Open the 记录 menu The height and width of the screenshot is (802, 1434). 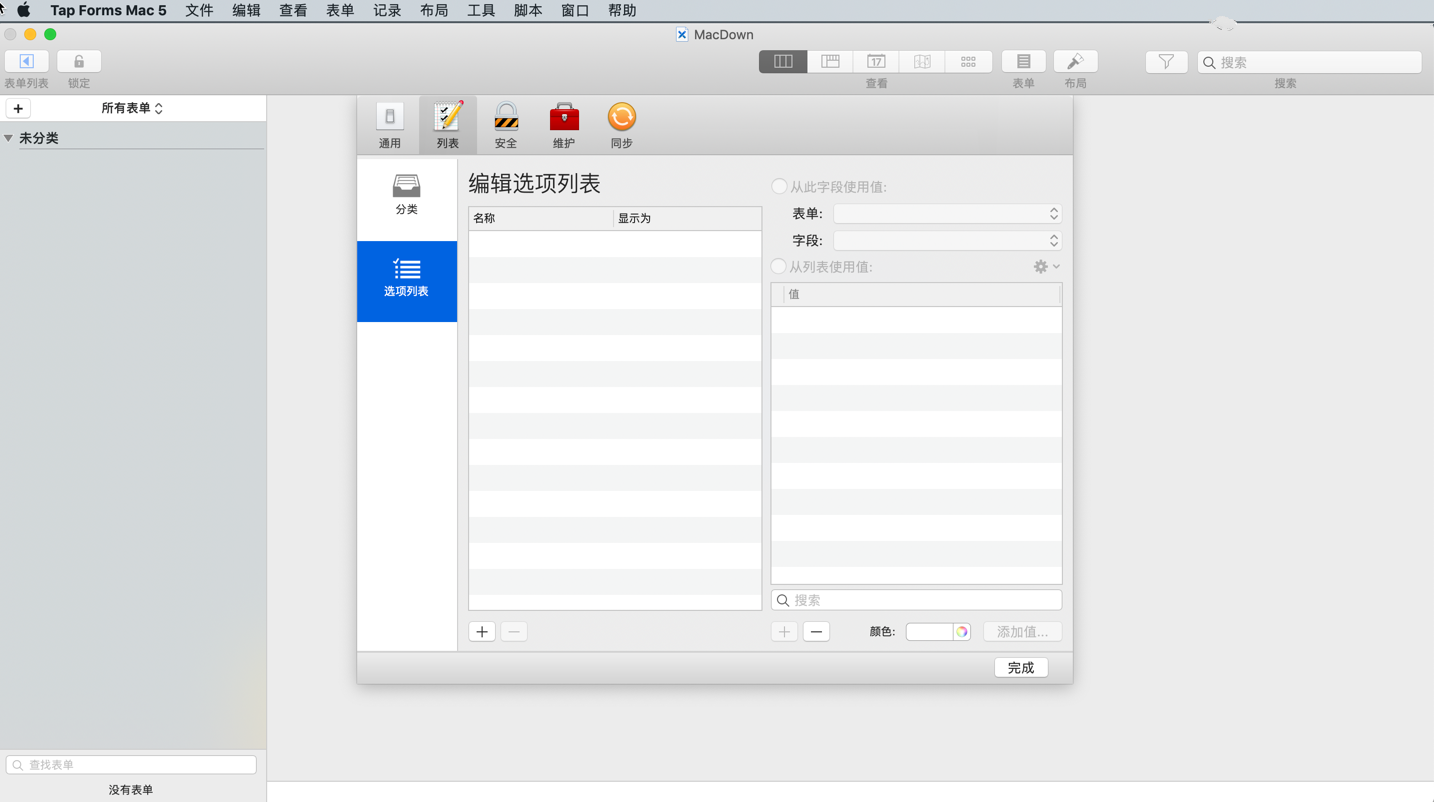(387, 10)
